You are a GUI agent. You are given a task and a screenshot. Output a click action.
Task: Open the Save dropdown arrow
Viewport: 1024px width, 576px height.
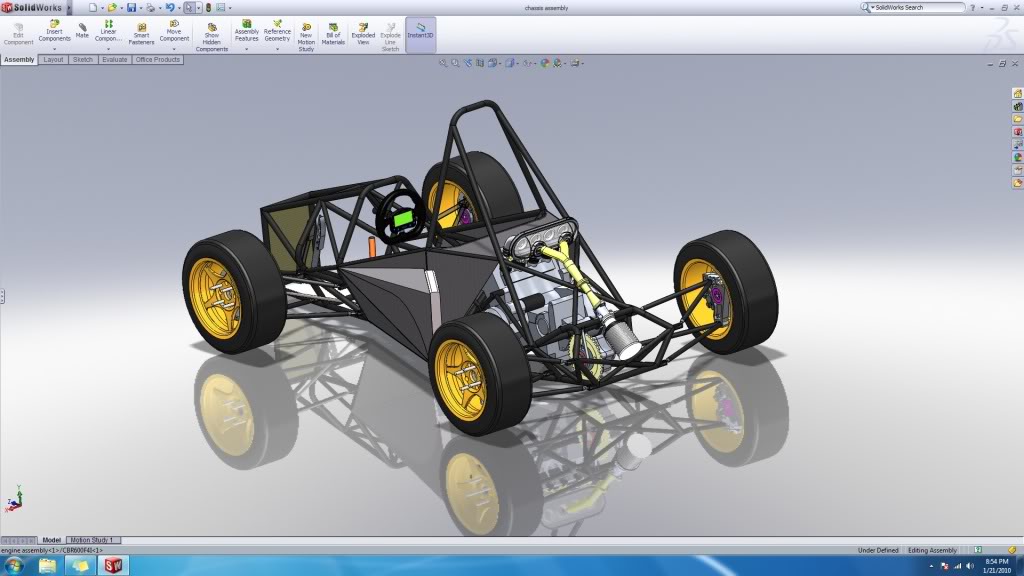141,8
